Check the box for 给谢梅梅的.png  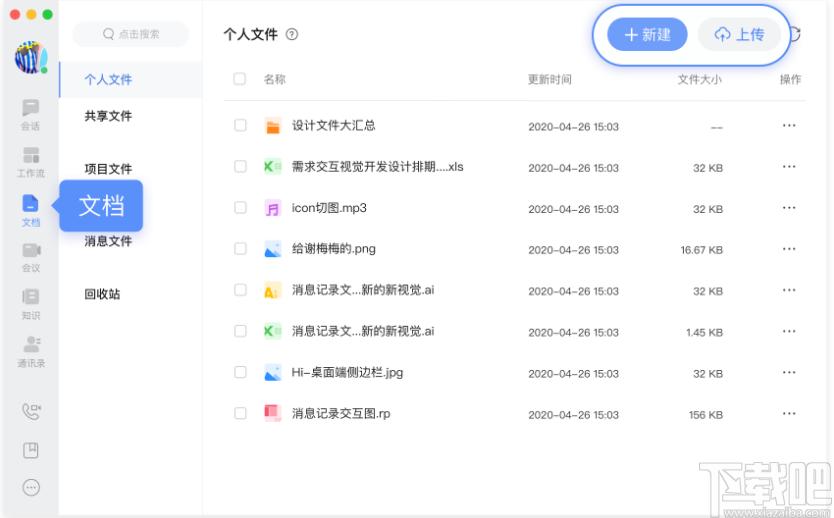[240, 248]
